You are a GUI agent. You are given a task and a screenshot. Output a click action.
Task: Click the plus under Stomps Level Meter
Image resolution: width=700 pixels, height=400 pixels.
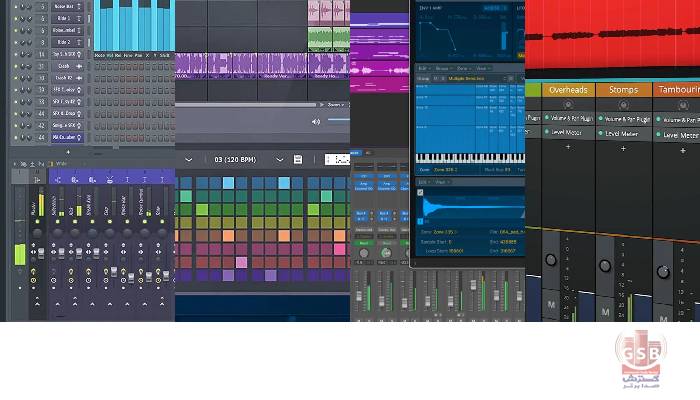(624, 147)
